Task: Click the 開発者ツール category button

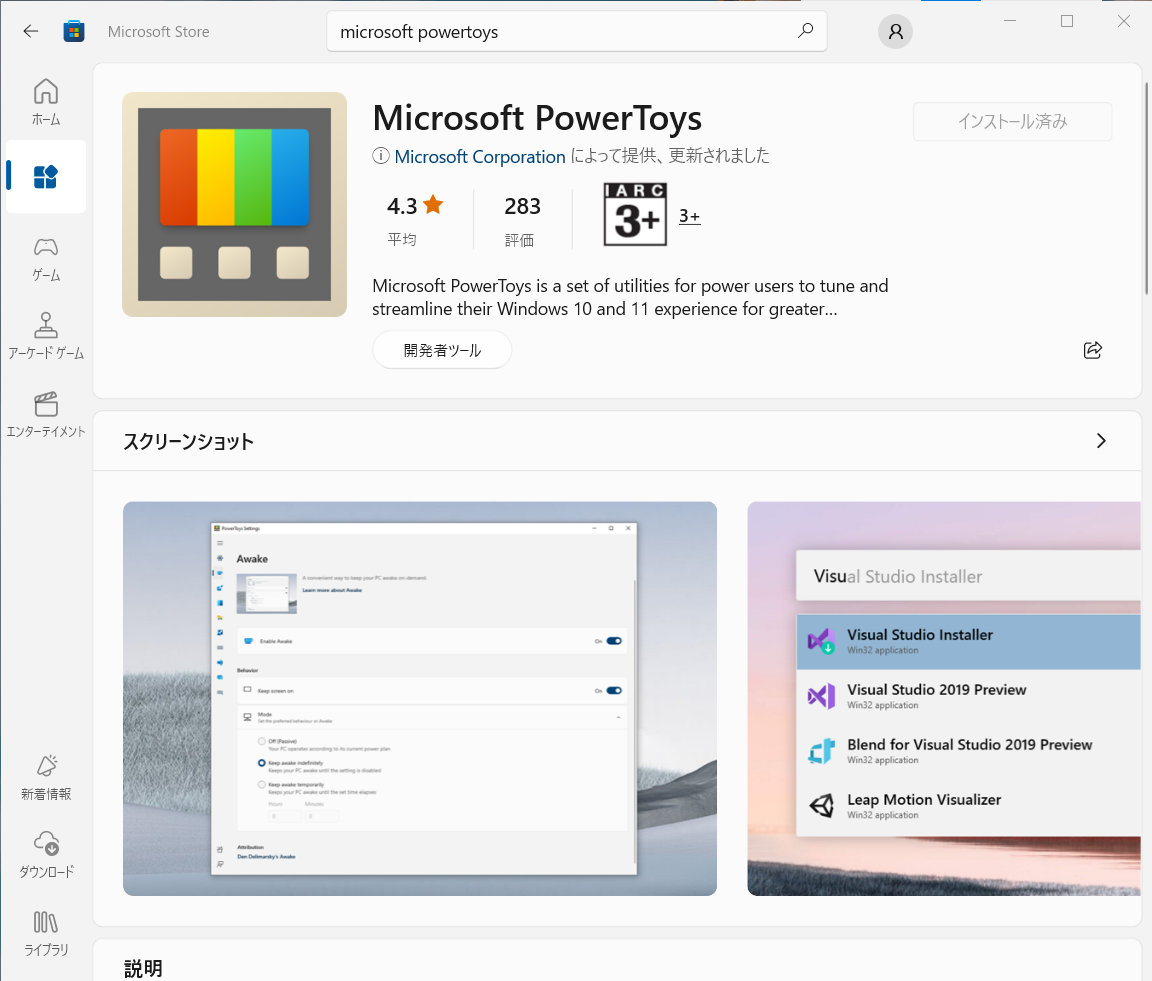Action: (442, 350)
